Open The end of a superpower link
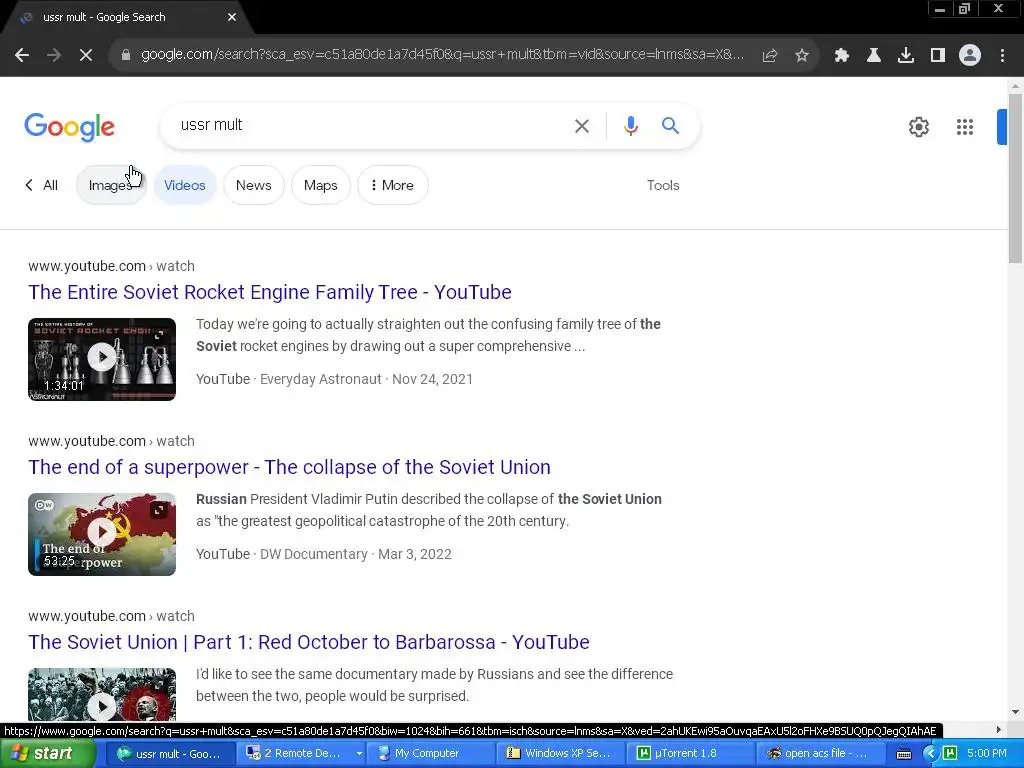Viewport: 1024px width, 768px height. [289, 467]
